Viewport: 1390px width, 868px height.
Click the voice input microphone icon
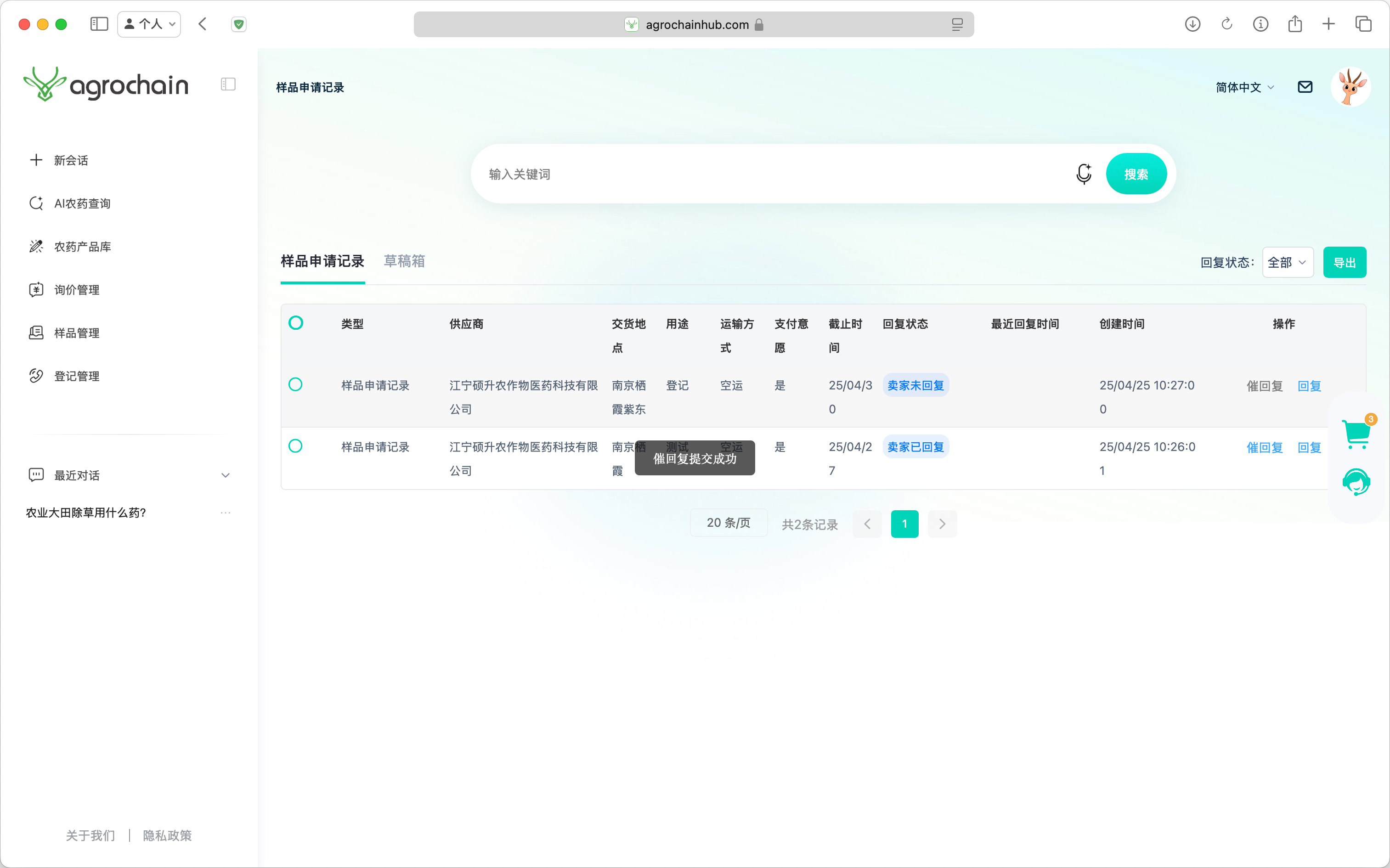[1084, 174]
